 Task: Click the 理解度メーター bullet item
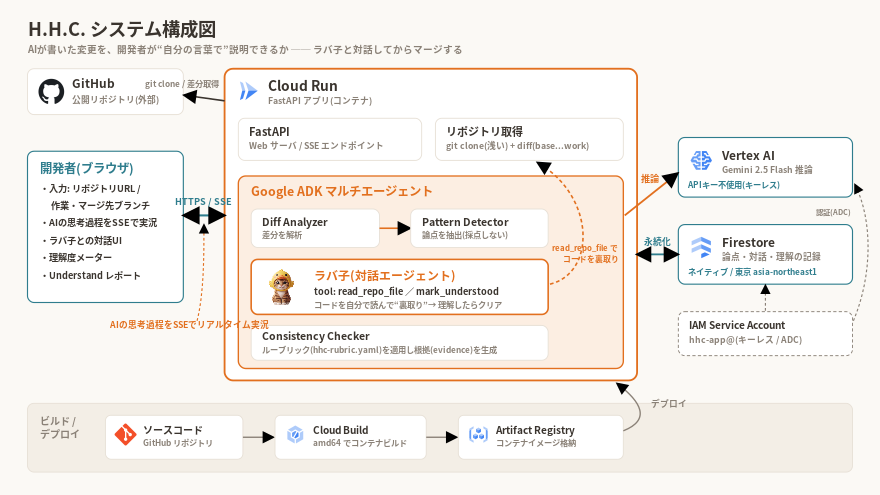77,258
